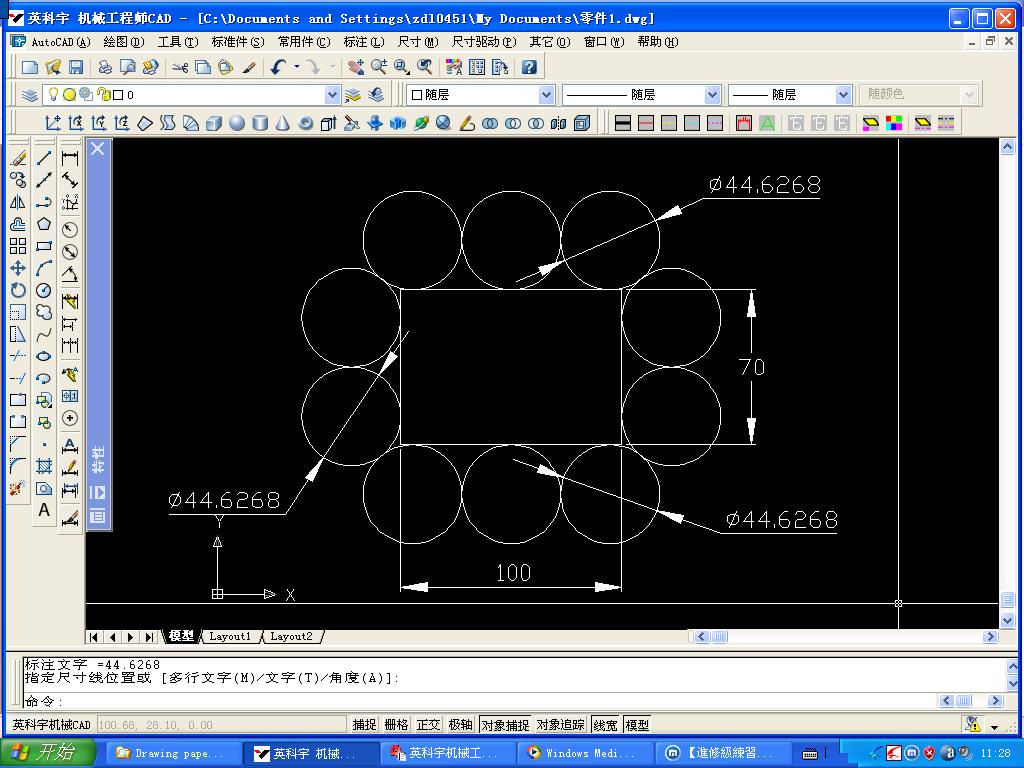Screen dimensions: 1024x768
Task: Open the 标准件(S) menu
Action: [238, 42]
